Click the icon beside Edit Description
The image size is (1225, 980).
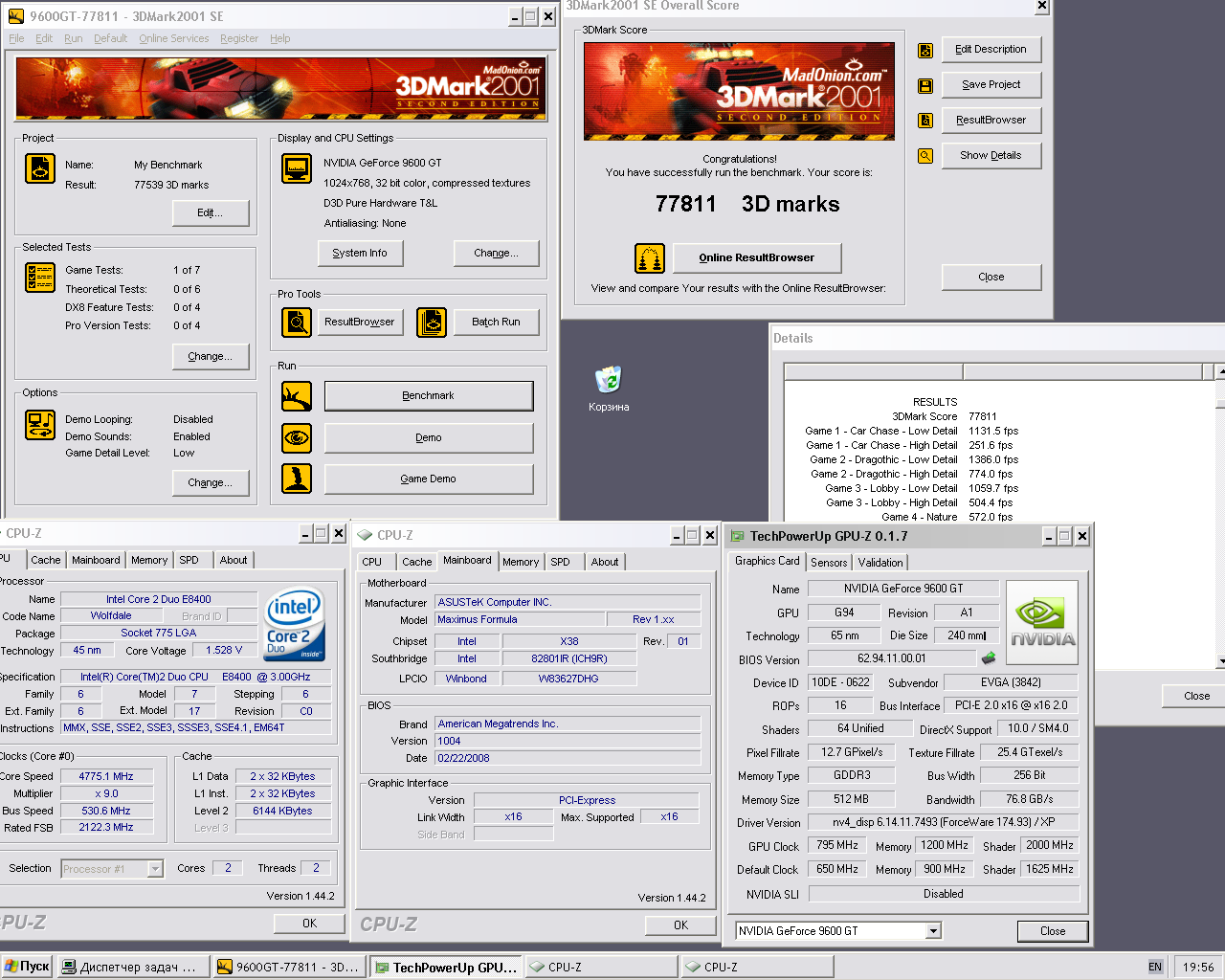point(924,51)
